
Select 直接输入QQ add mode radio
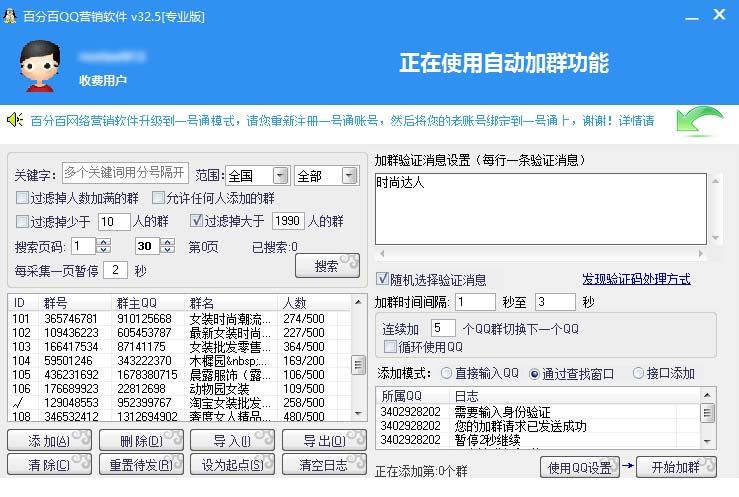pos(446,373)
